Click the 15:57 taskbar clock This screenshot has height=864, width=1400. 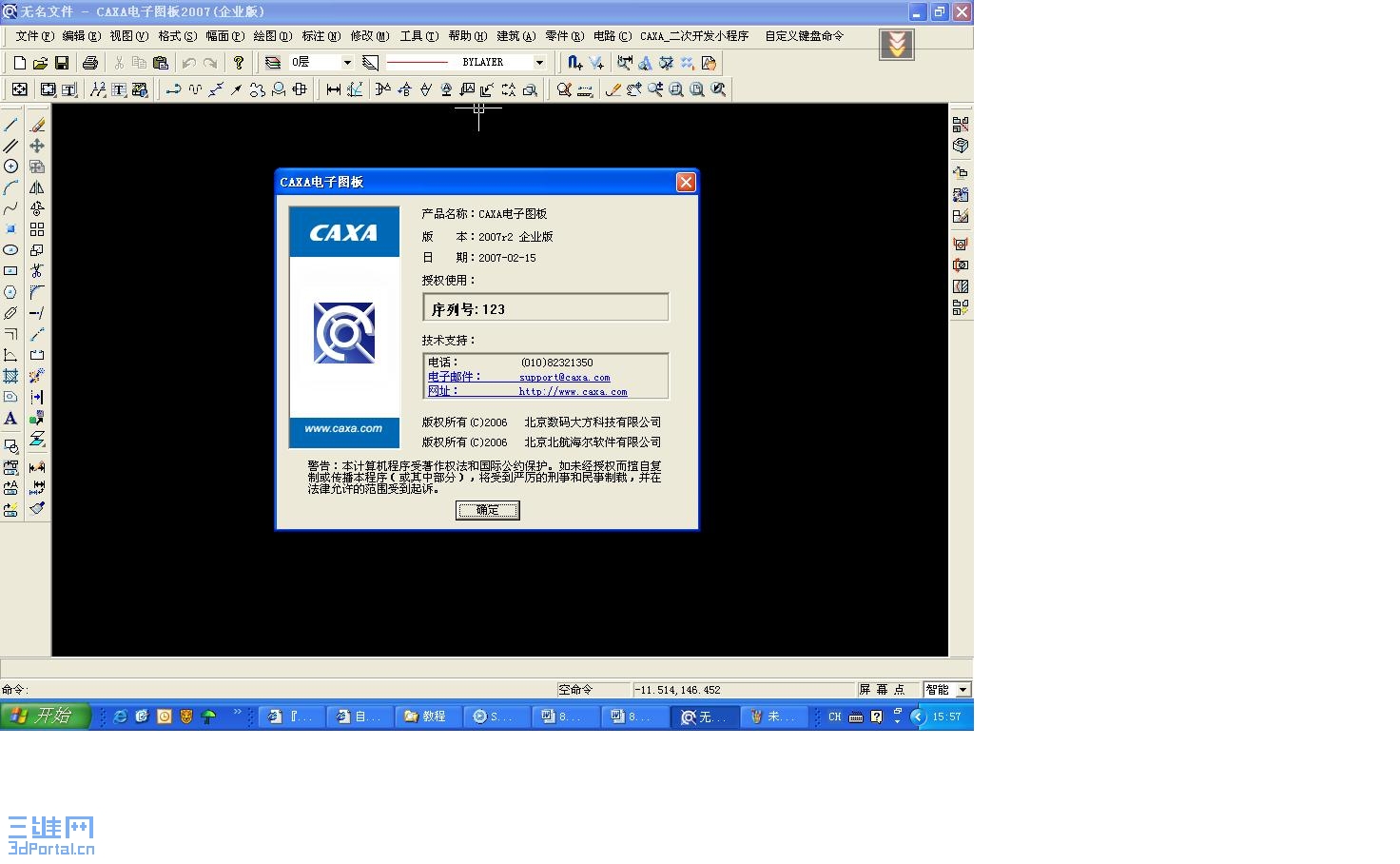pos(946,717)
